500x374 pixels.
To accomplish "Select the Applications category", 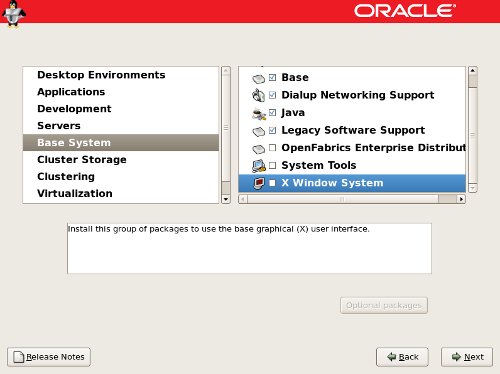I will 121,92.
